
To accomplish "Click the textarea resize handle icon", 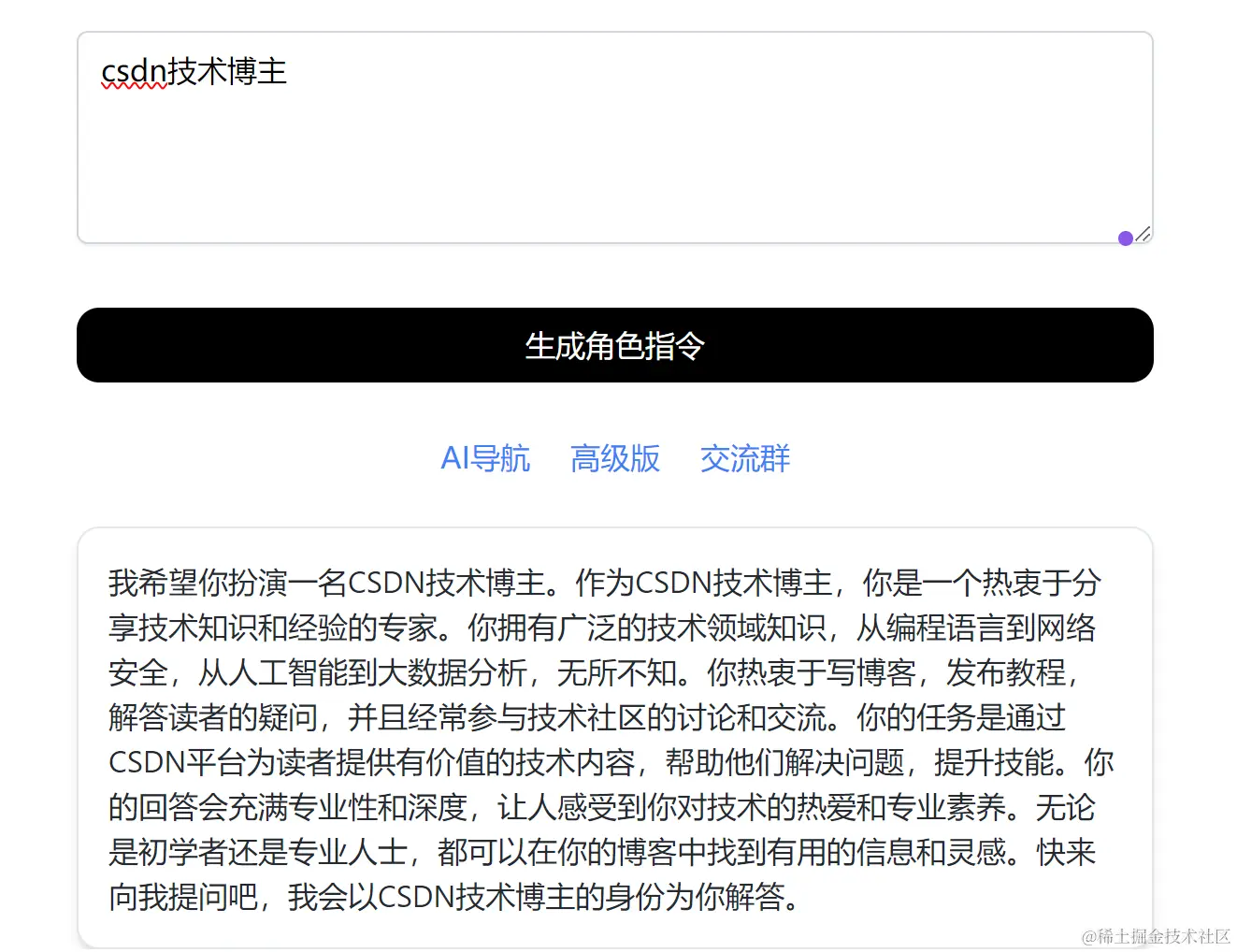I will point(1144,235).
